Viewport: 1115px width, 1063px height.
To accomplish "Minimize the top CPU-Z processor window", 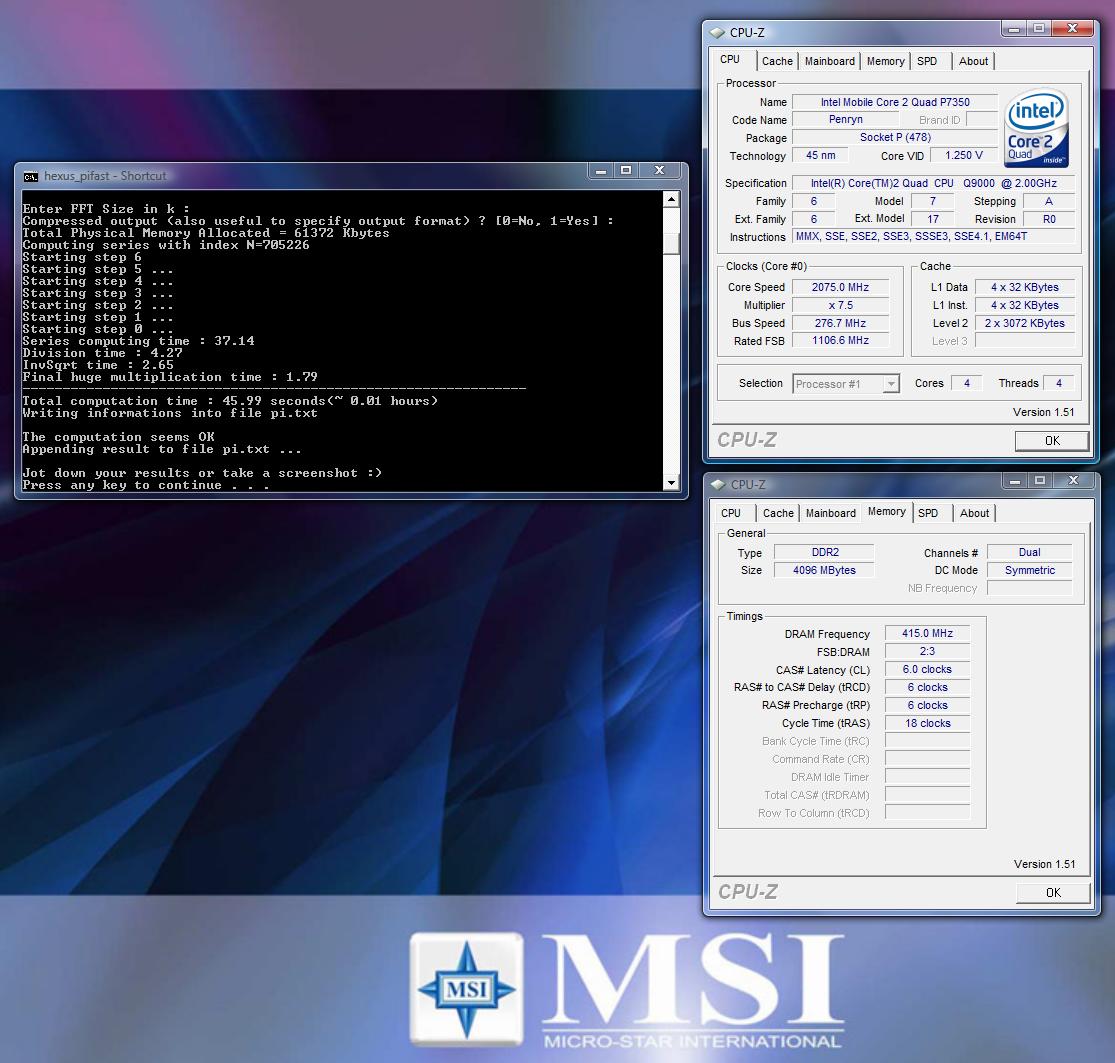I will point(1014,29).
